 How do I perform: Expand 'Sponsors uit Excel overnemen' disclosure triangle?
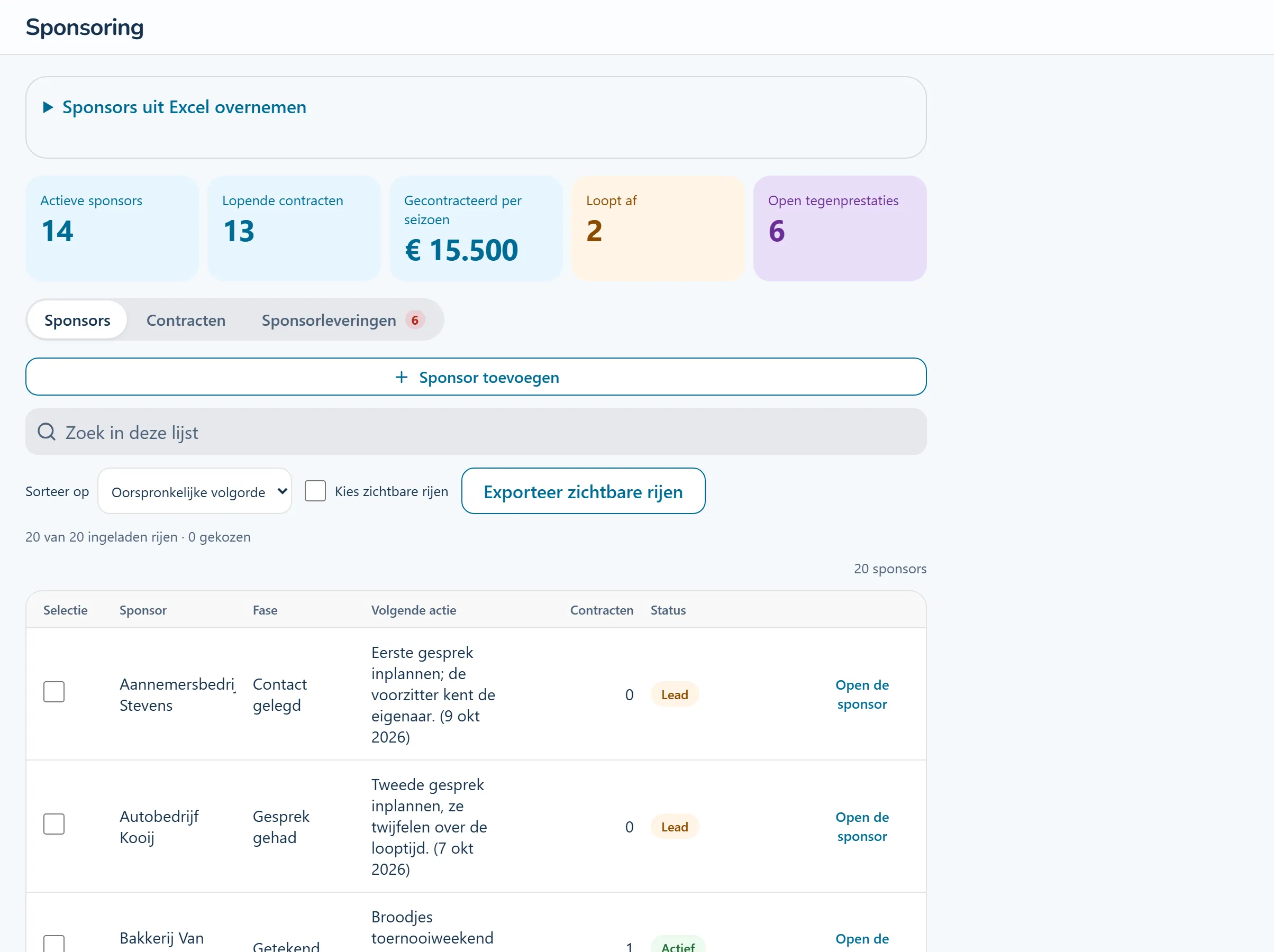click(x=48, y=107)
